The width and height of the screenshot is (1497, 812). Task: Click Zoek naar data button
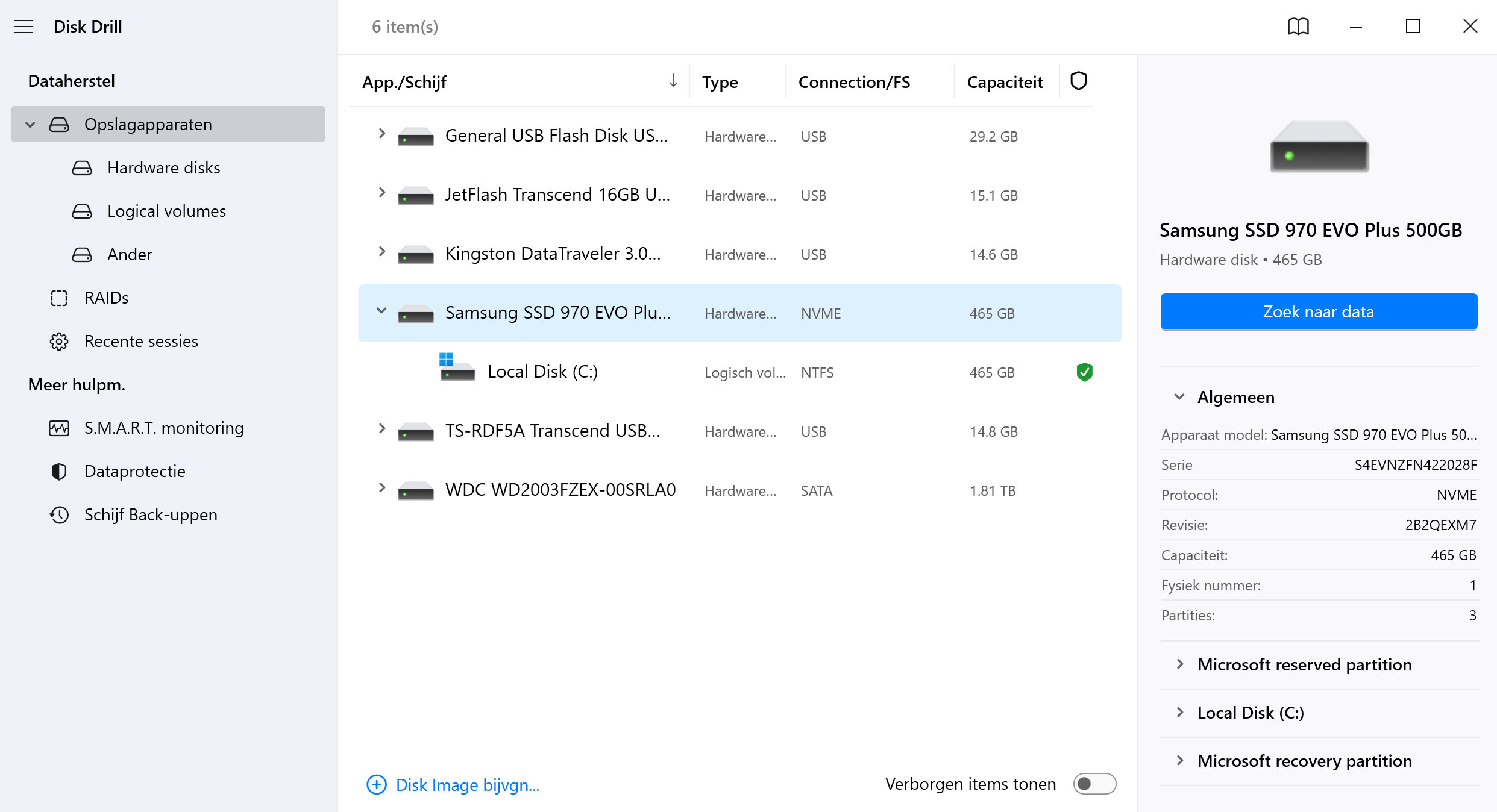click(1318, 312)
